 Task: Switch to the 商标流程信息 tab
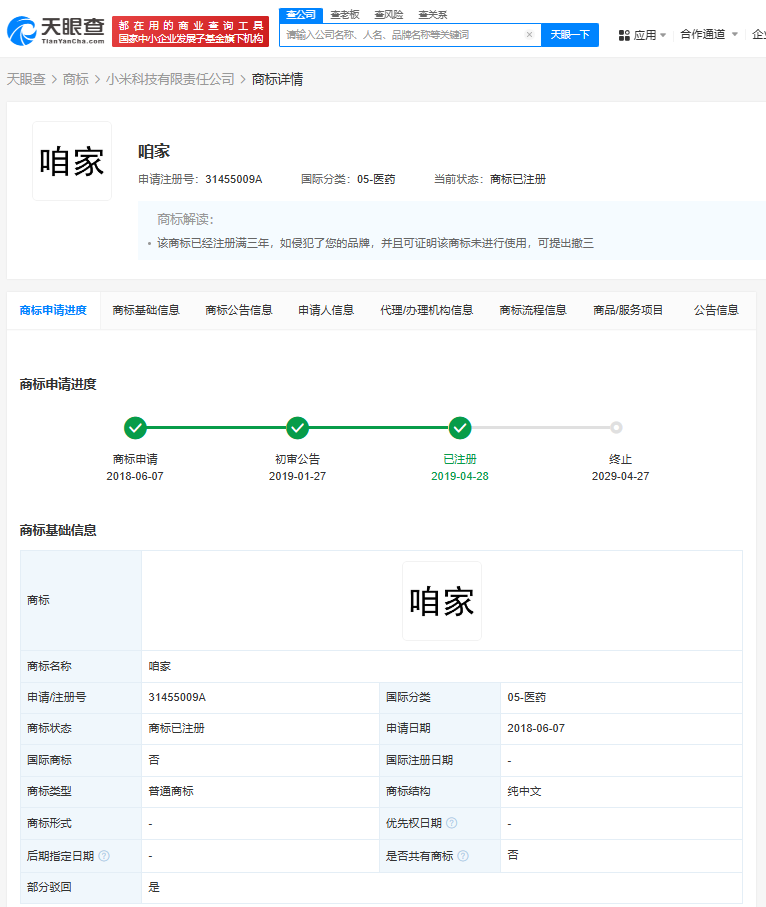533,311
